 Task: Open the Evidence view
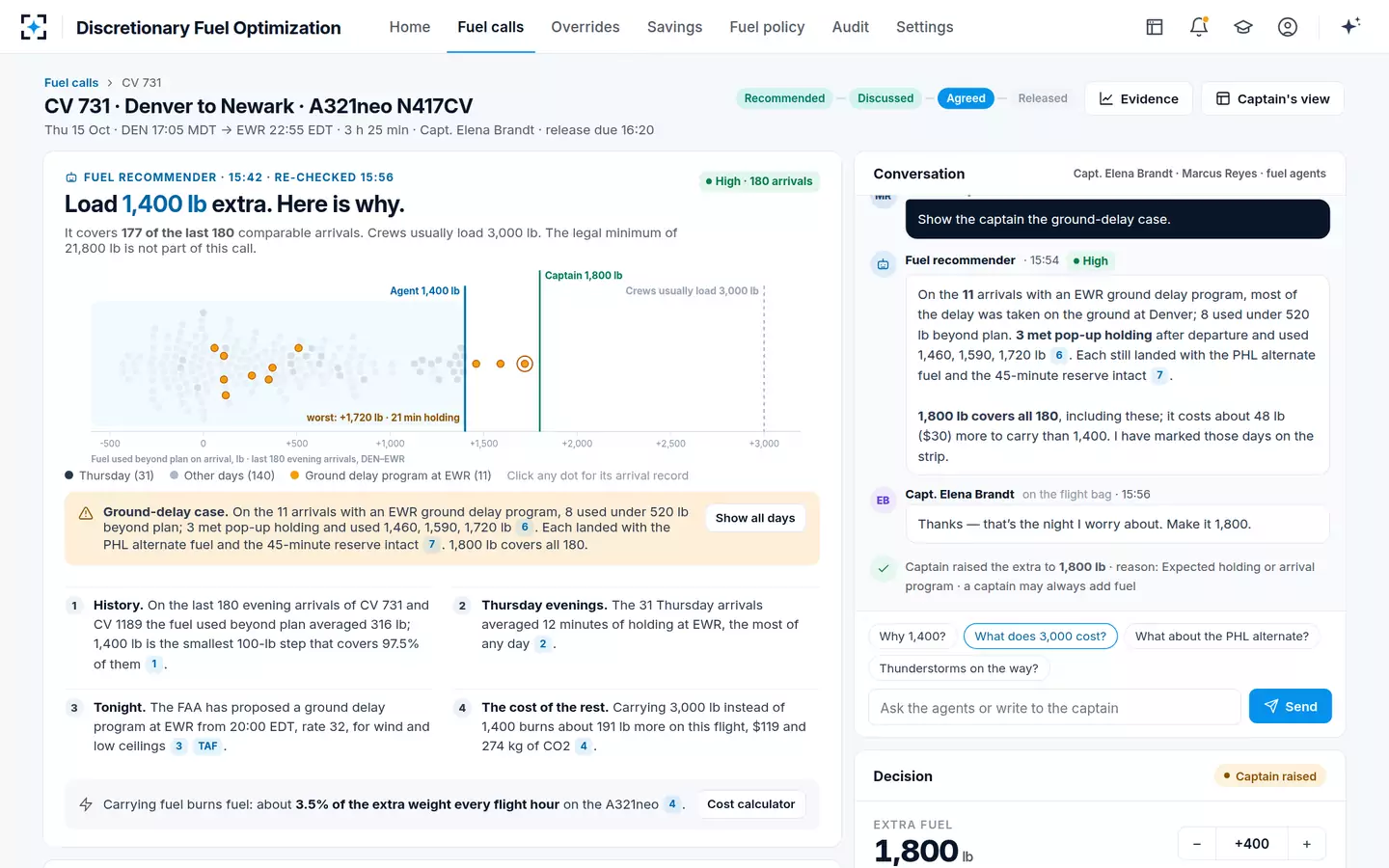[1138, 98]
